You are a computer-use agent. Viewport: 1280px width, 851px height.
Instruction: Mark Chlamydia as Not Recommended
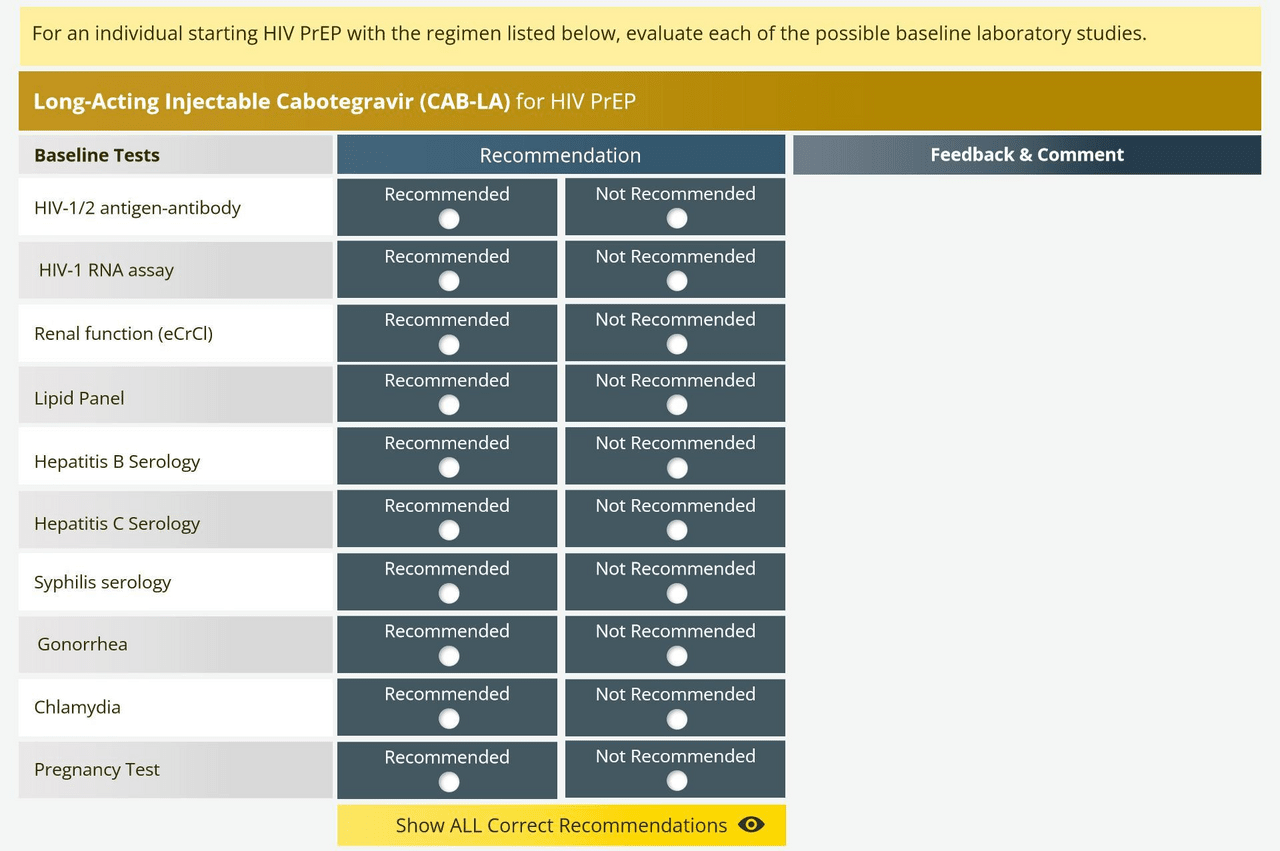(x=677, y=719)
